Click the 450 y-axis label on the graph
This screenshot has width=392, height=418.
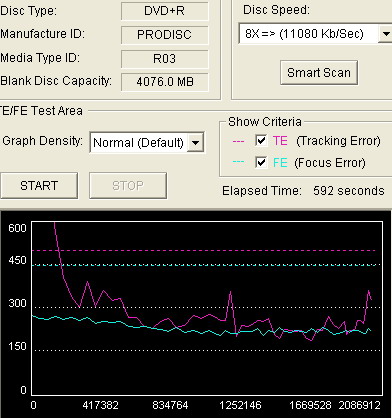click(17, 260)
